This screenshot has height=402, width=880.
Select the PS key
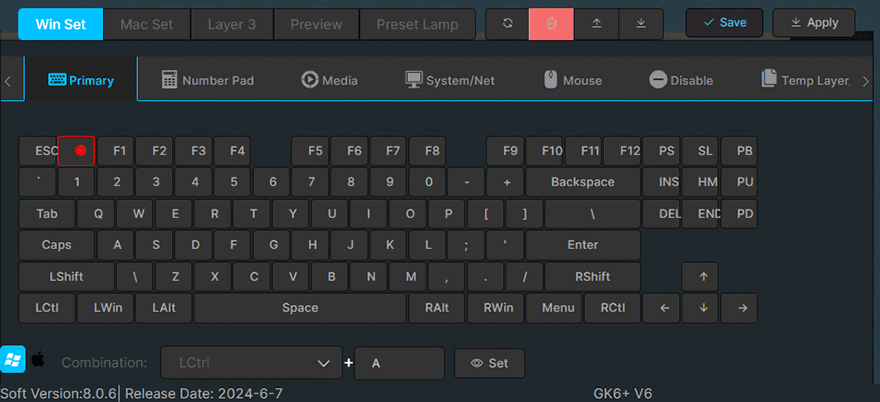[x=661, y=151]
